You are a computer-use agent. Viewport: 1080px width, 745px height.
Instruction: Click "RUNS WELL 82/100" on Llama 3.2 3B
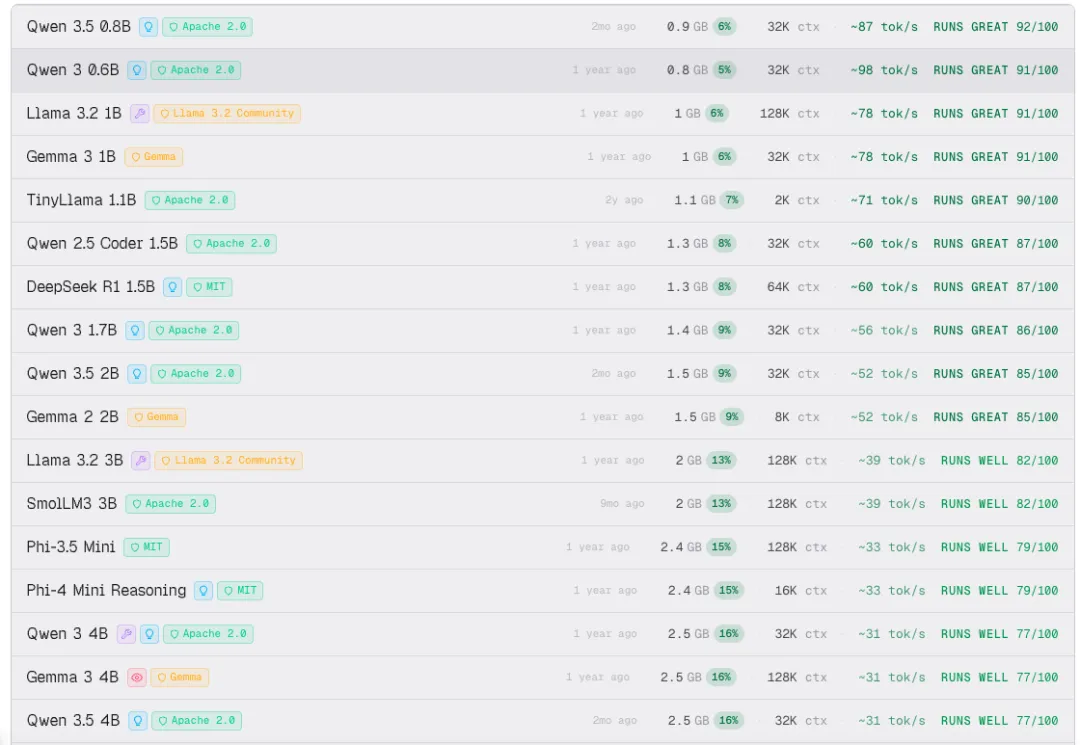coord(999,461)
